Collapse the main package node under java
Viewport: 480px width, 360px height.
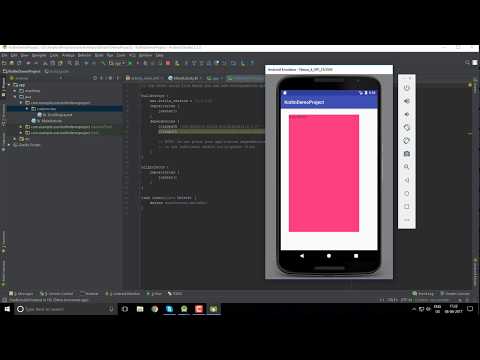tap(21, 103)
